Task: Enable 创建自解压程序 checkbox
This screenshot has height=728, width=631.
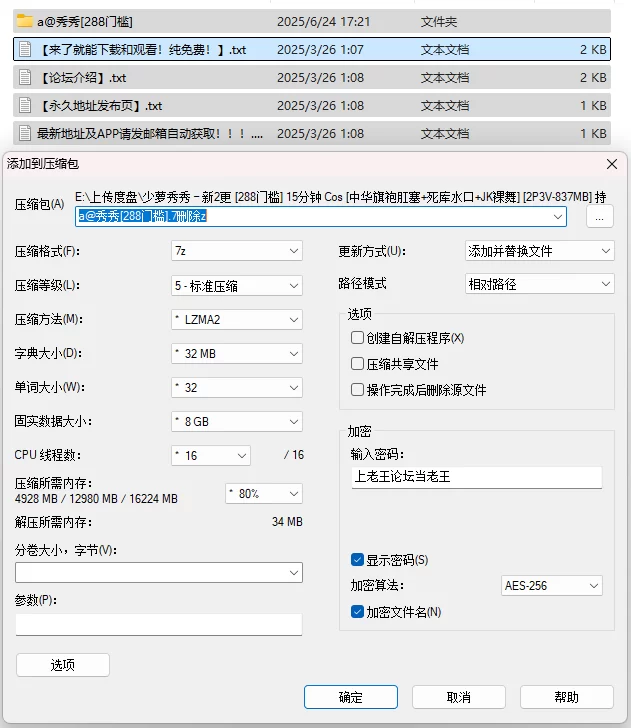Action: (357, 338)
